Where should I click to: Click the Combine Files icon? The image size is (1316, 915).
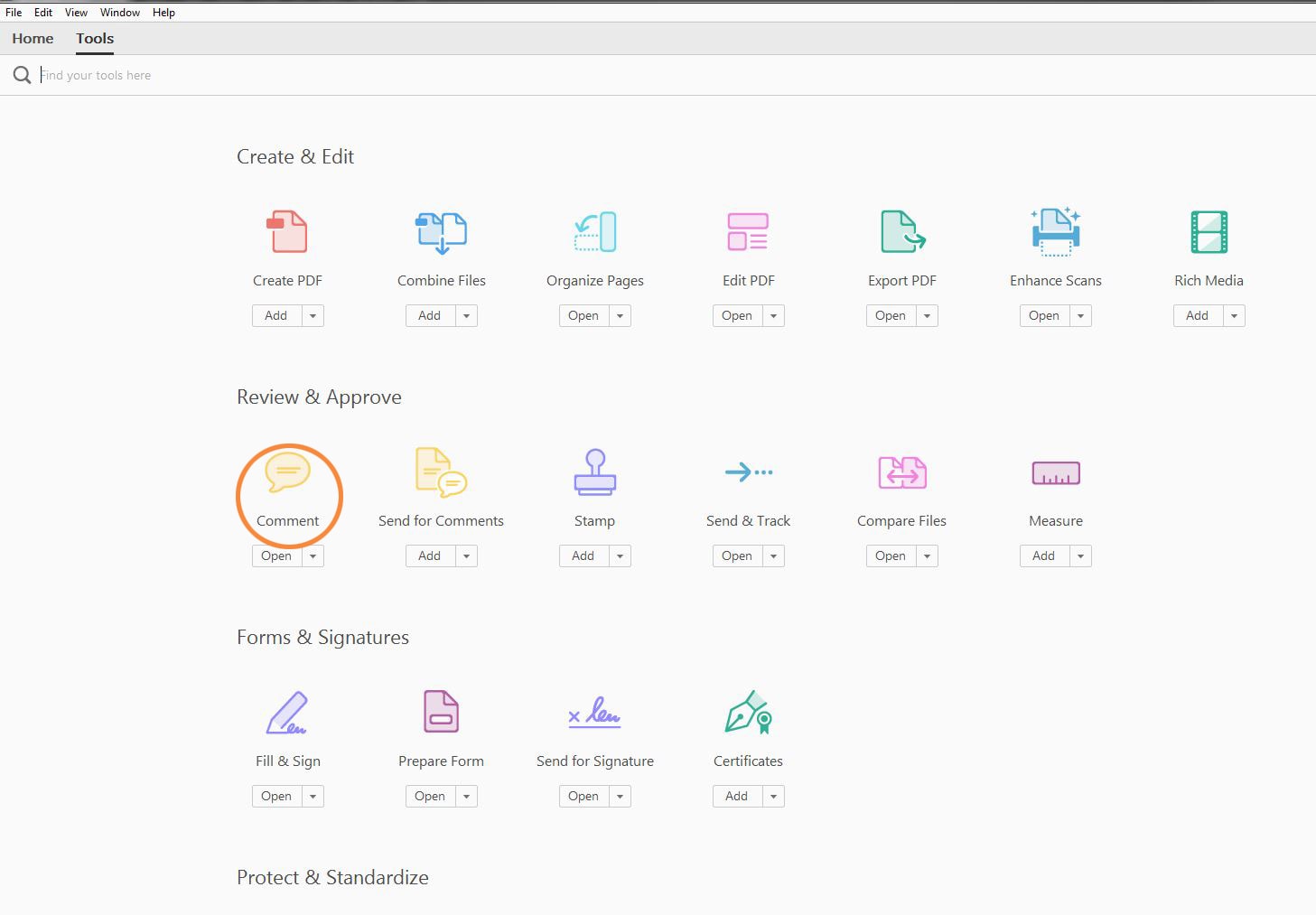(x=441, y=231)
